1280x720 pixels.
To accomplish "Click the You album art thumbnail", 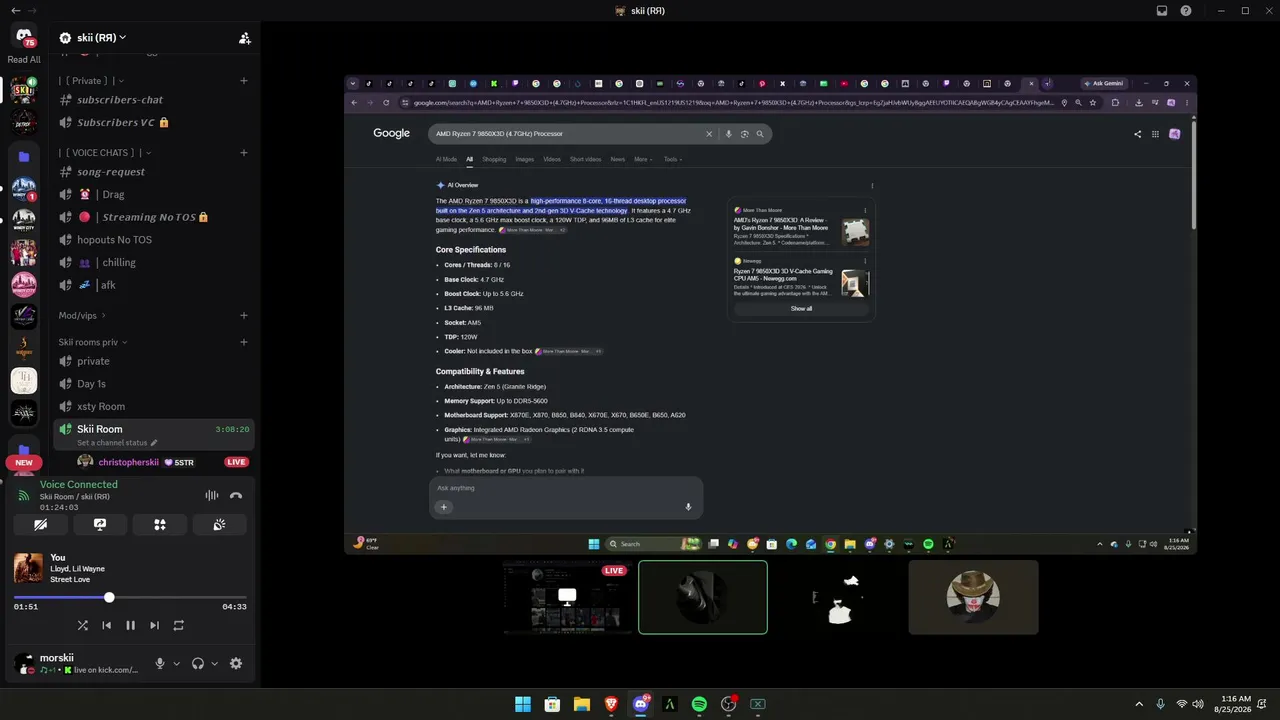I will coord(28,568).
